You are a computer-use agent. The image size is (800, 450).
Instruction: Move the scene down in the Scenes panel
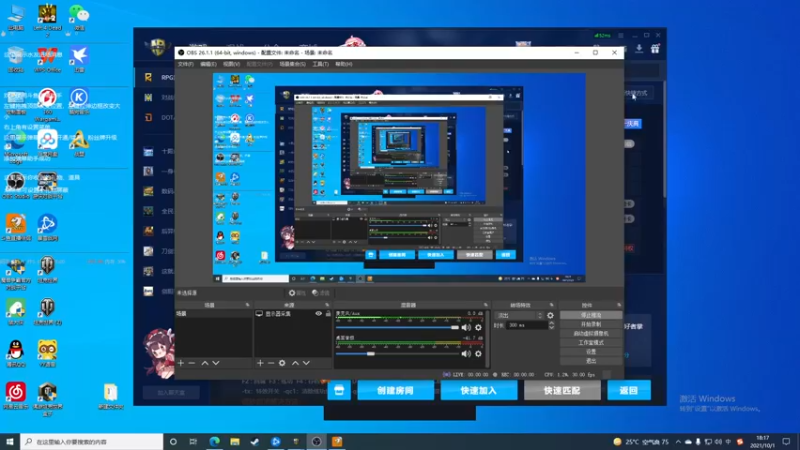[x=216, y=363]
